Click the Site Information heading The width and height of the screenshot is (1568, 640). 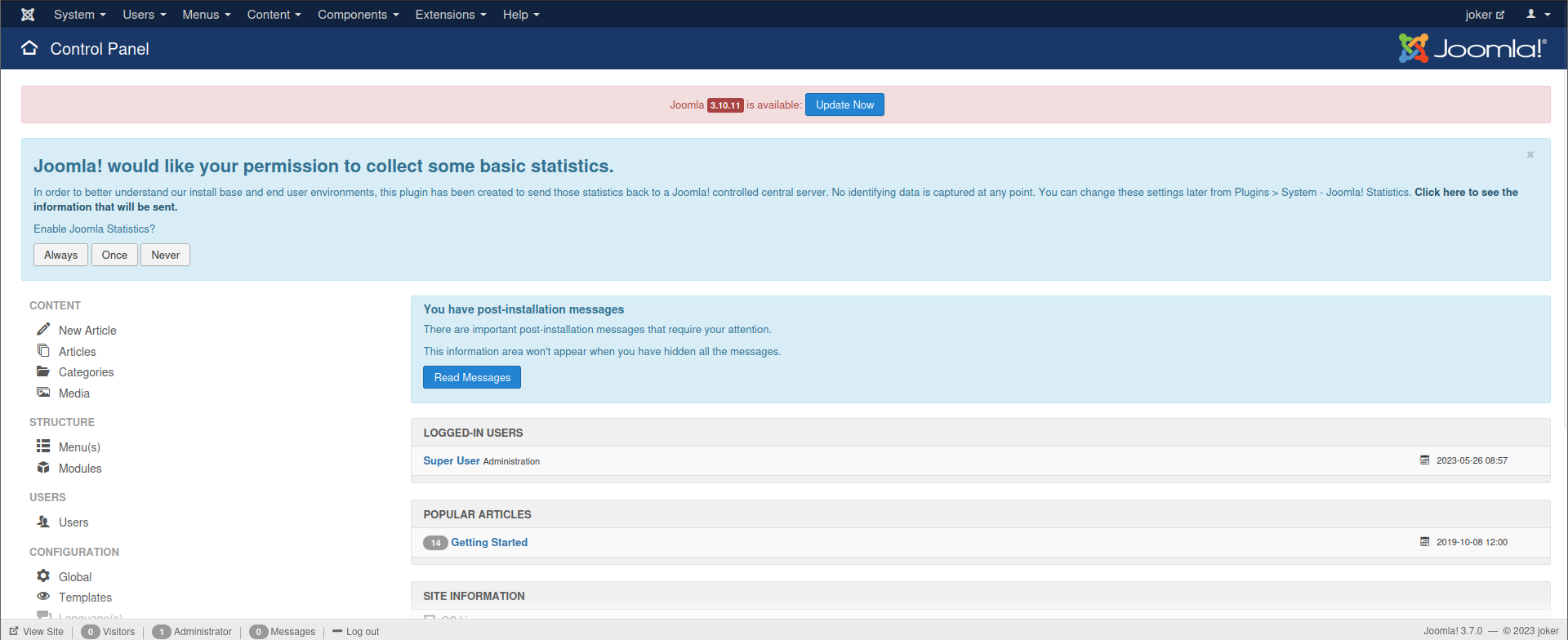pyautogui.click(x=474, y=596)
